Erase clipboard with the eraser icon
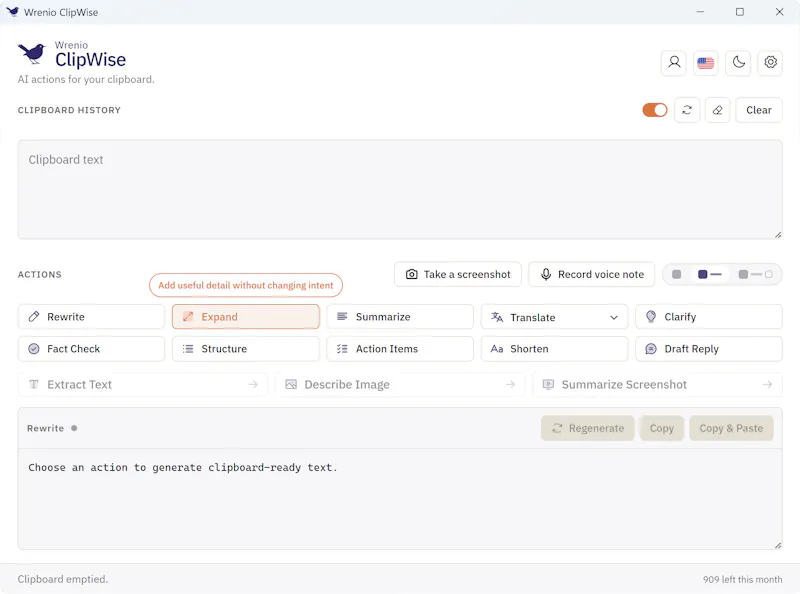 717,110
